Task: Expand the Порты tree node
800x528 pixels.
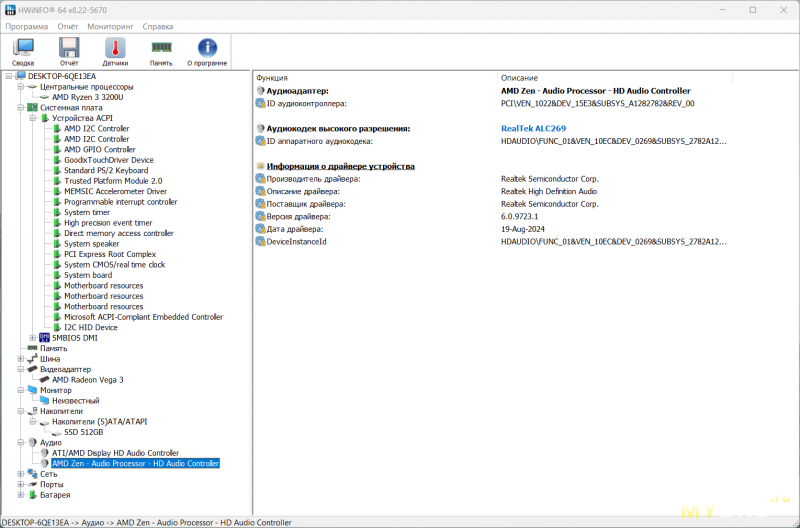Action: click(x=20, y=484)
